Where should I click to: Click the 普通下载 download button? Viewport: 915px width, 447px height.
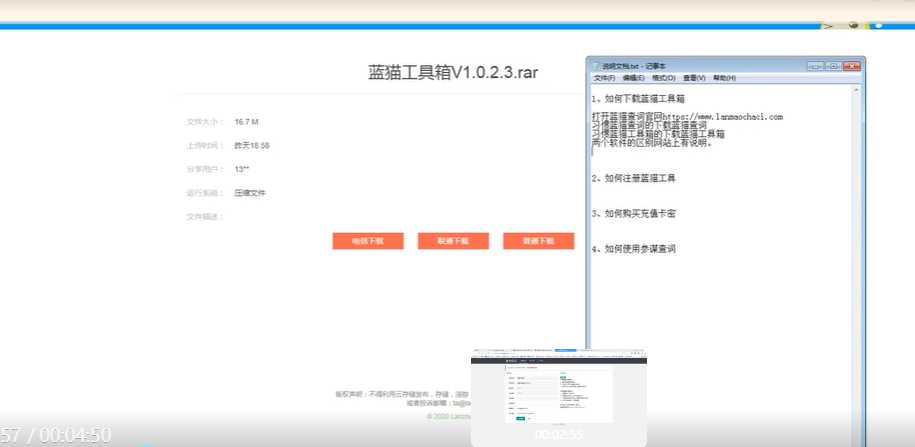[x=539, y=241]
